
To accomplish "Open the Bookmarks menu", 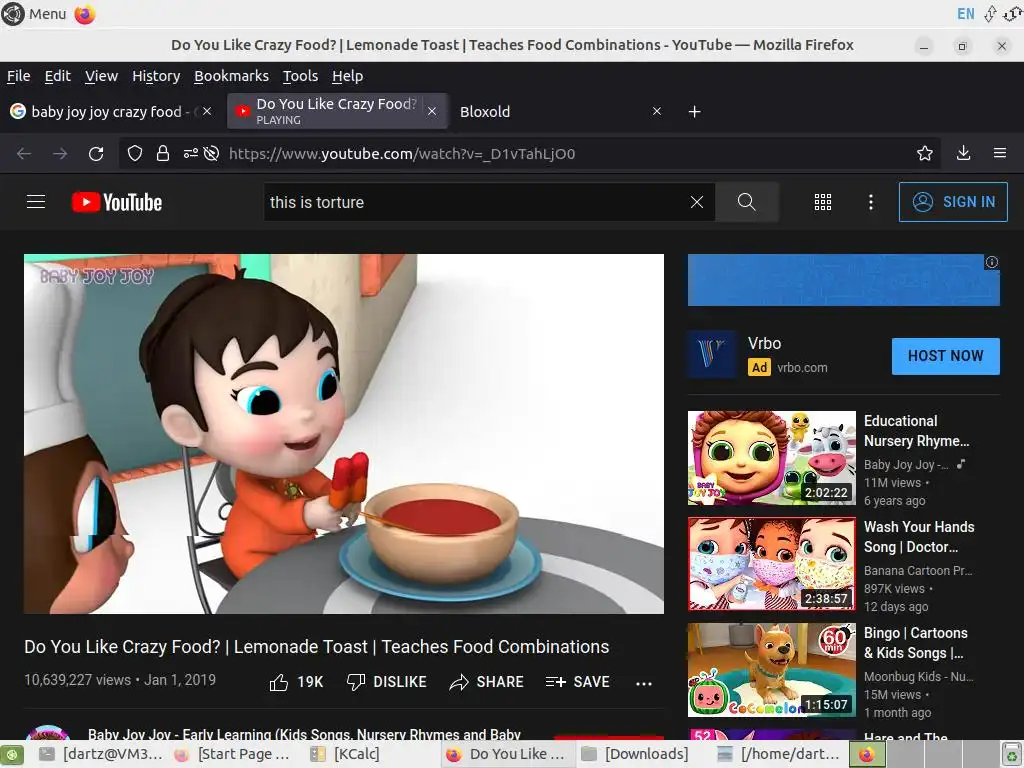I will pyautogui.click(x=231, y=76).
